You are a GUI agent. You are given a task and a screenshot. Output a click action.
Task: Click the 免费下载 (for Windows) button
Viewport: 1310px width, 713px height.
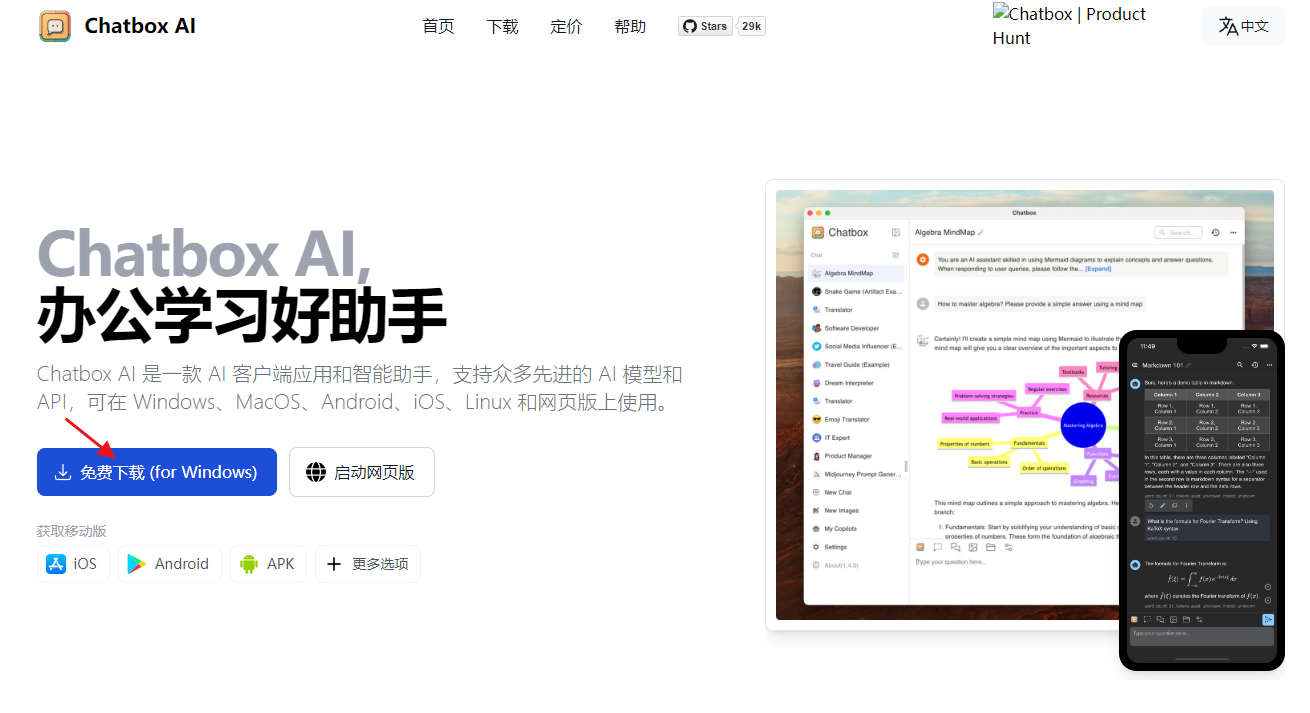tap(156, 471)
